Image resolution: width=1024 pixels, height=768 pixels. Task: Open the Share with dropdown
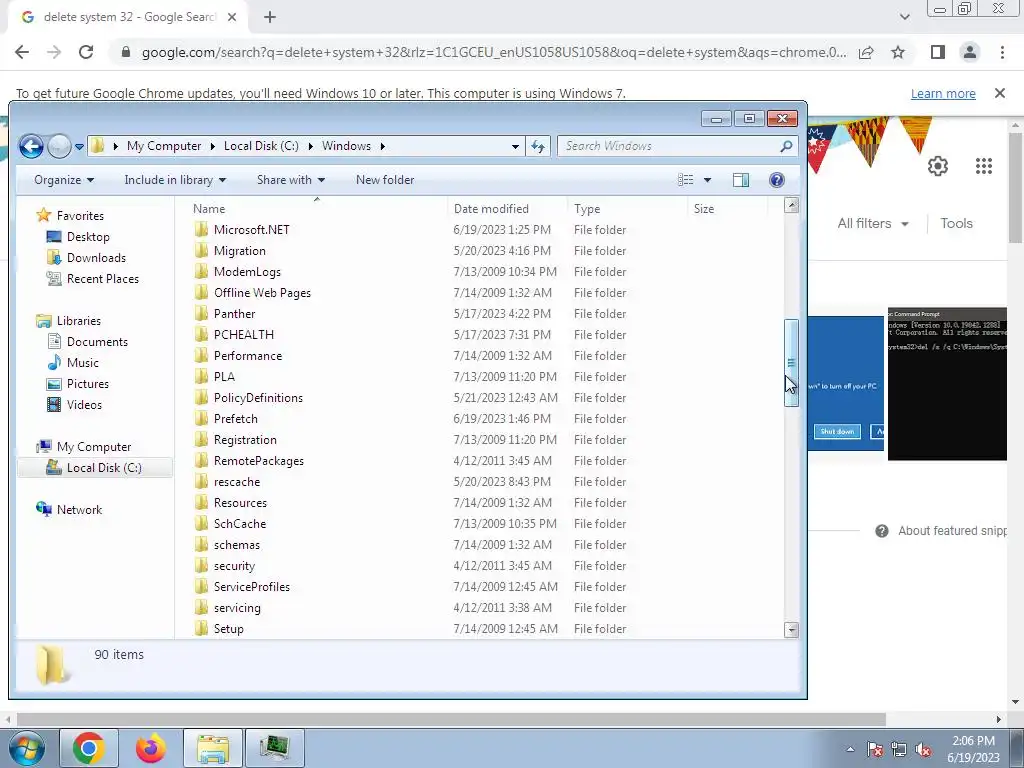point(291,180)
